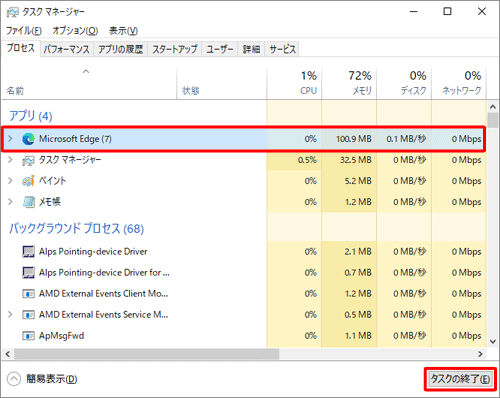500x398 pixels.
Task: Select the プロセス tab
Action: point(21,48)
